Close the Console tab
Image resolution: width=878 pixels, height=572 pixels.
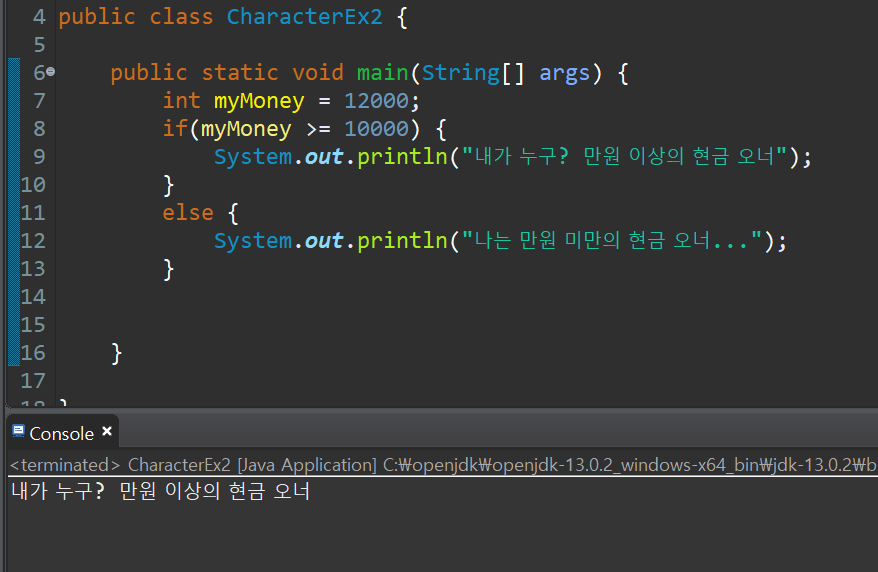pos(107,432)
